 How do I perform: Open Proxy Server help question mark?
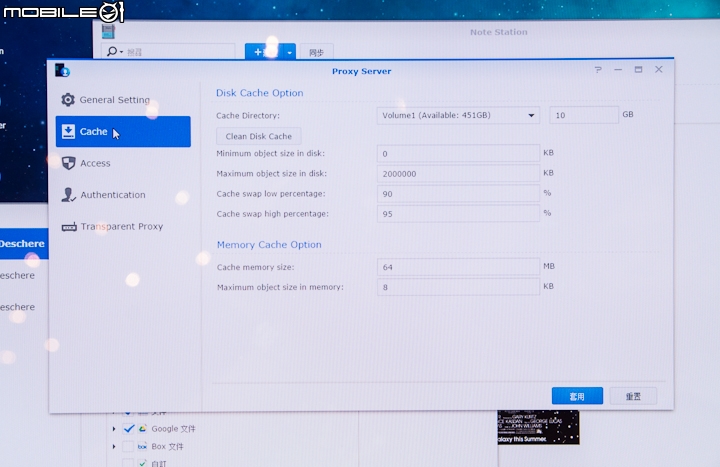click(598, 70)
